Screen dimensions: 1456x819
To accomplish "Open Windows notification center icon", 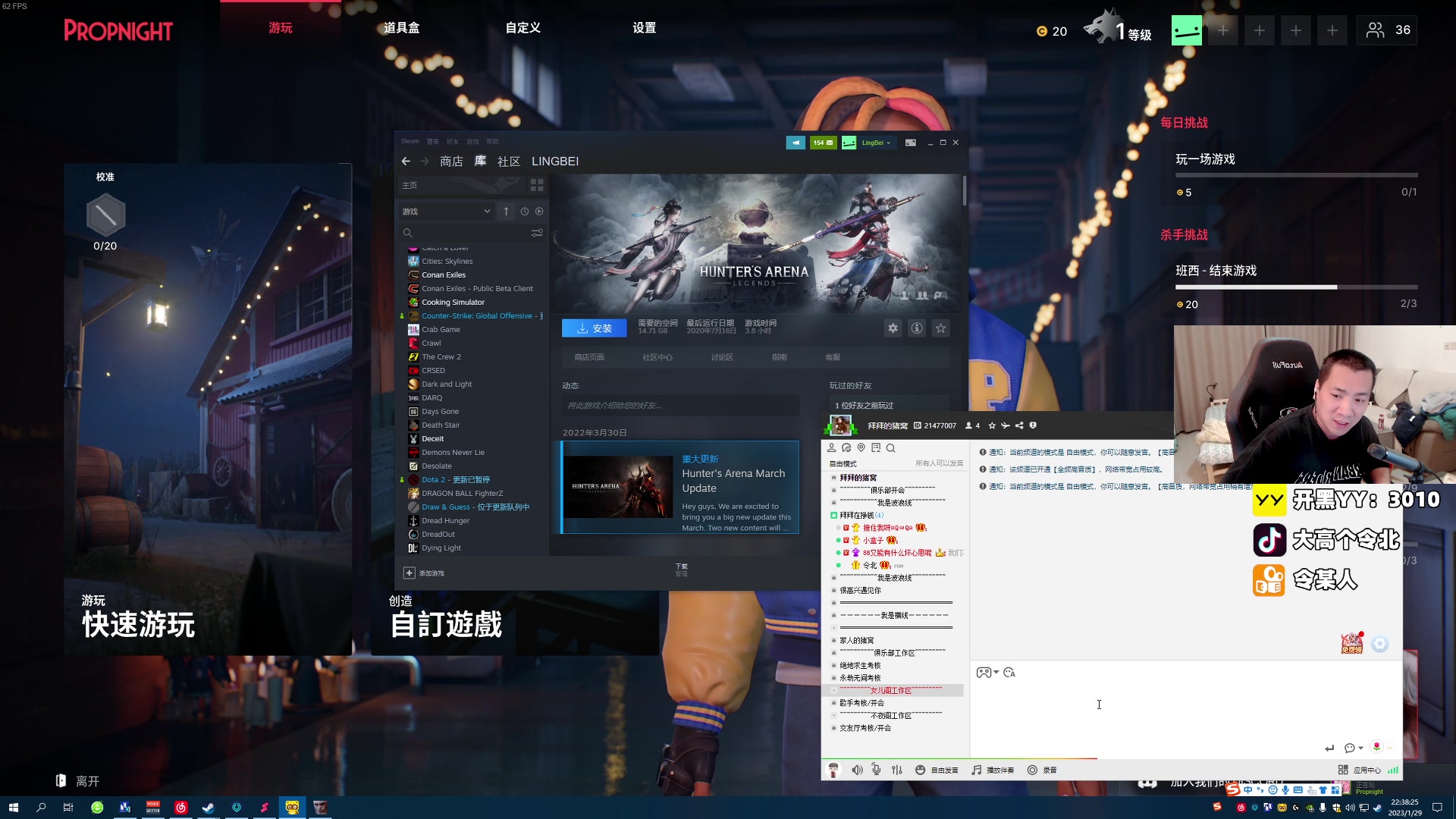I will (1437, 808).
